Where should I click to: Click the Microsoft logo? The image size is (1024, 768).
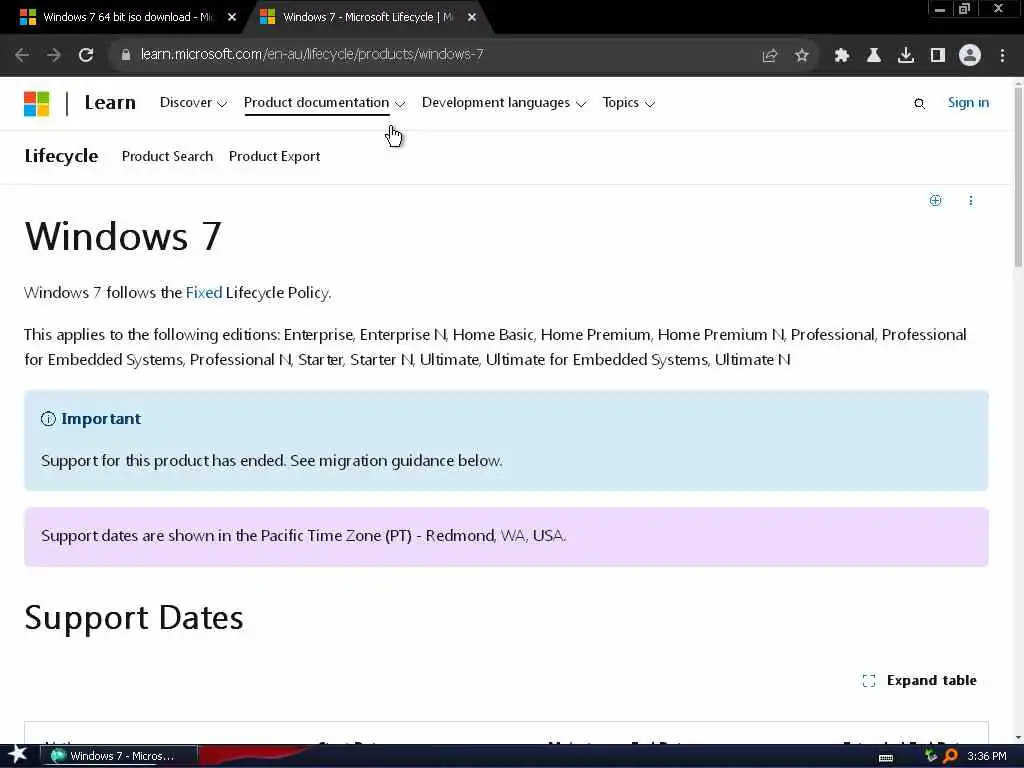tap(37, 103)
